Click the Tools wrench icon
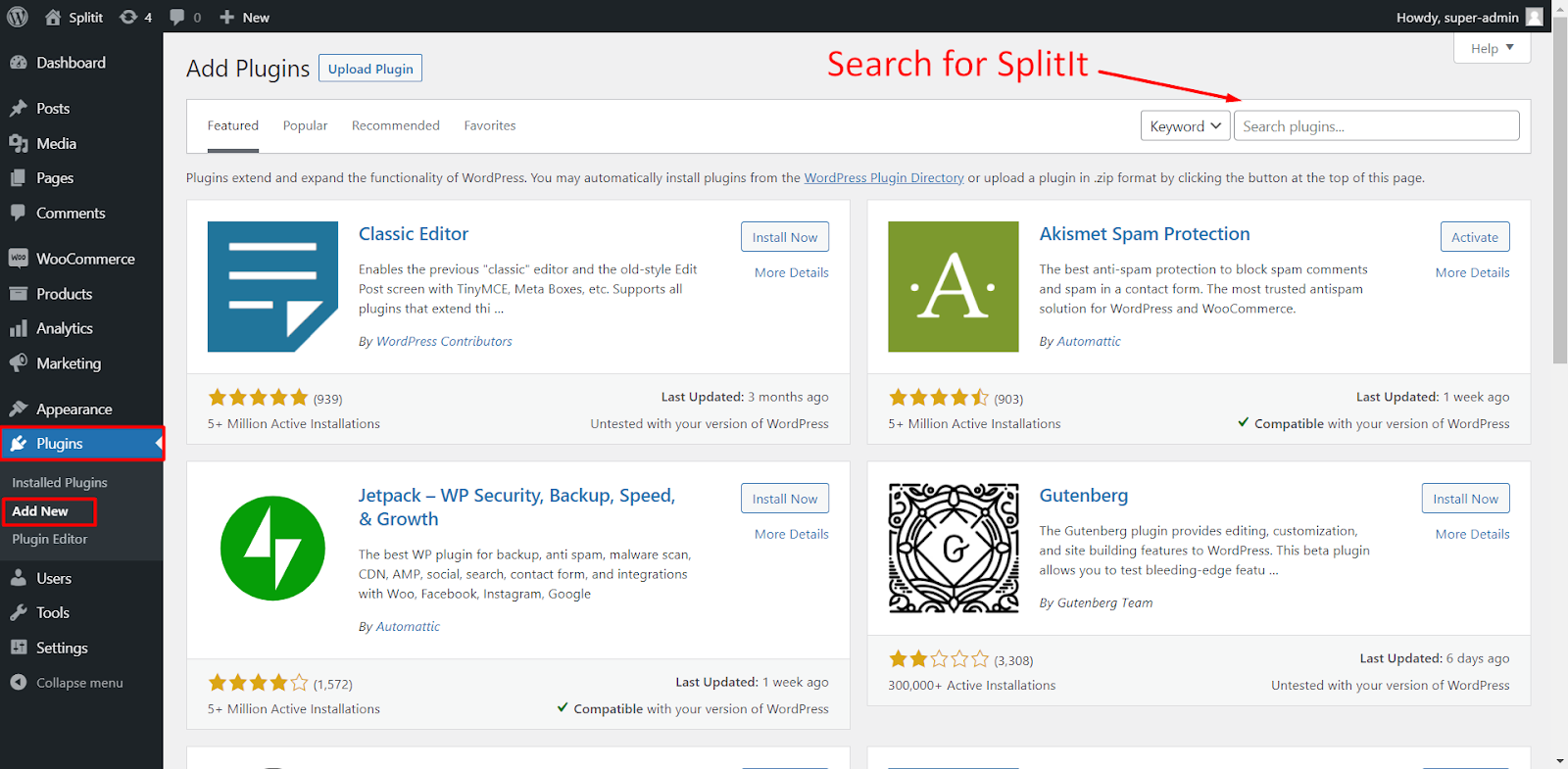 [18, 612]
